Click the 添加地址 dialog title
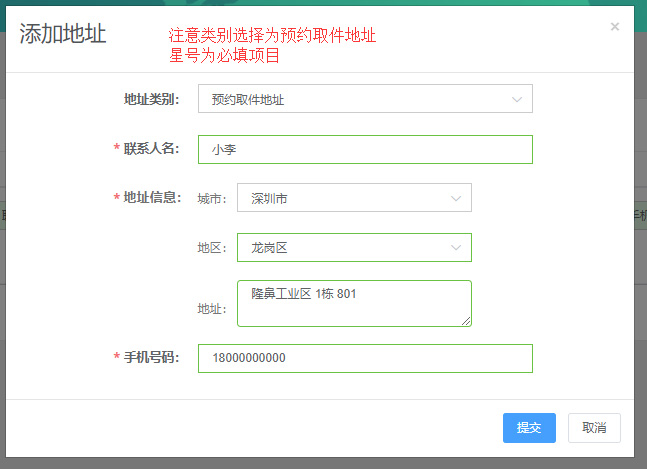Screen dimensions: 647x469 [x=63, y=34]
